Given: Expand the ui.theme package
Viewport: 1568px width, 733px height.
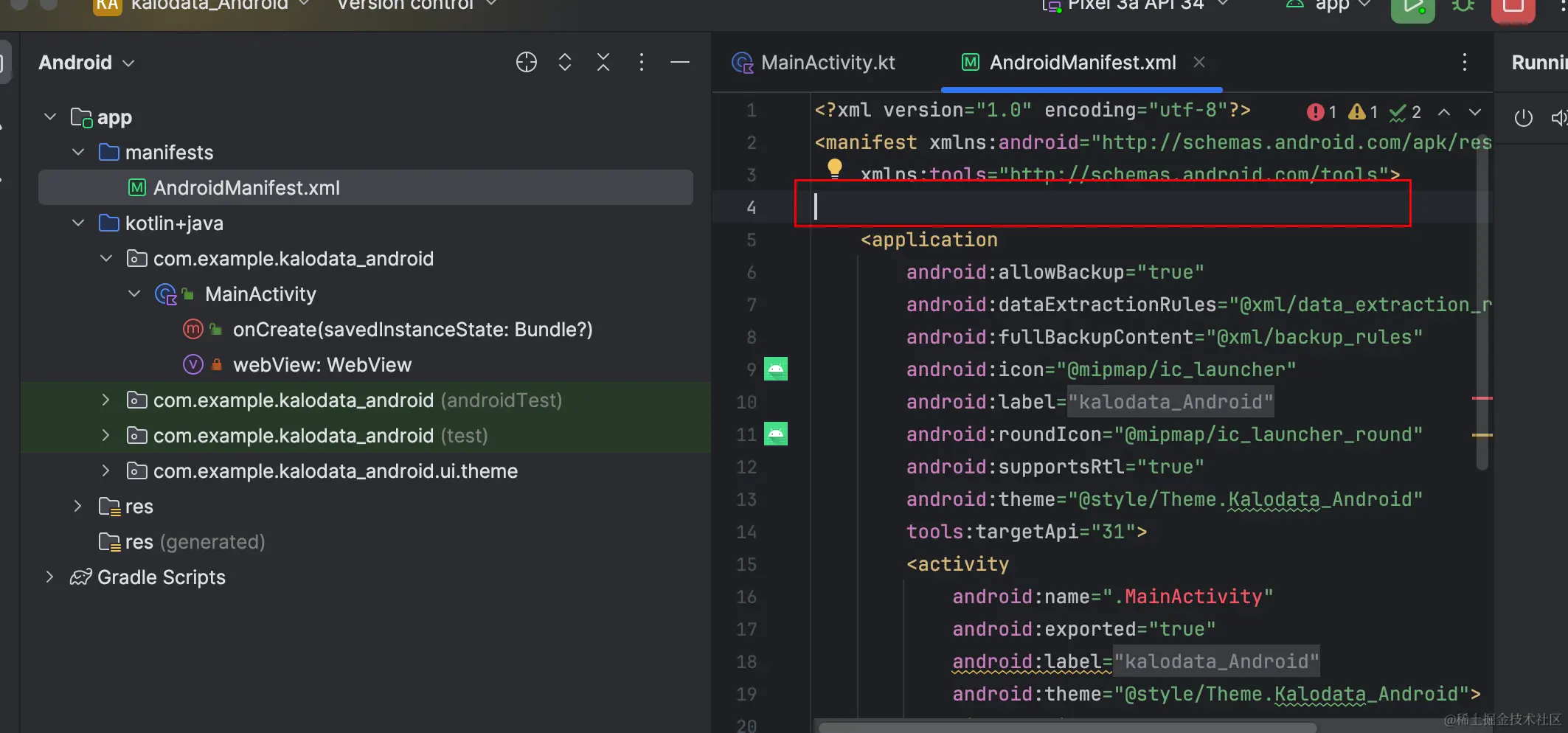Looking at the screenshot, I should [x=106, y=471].
